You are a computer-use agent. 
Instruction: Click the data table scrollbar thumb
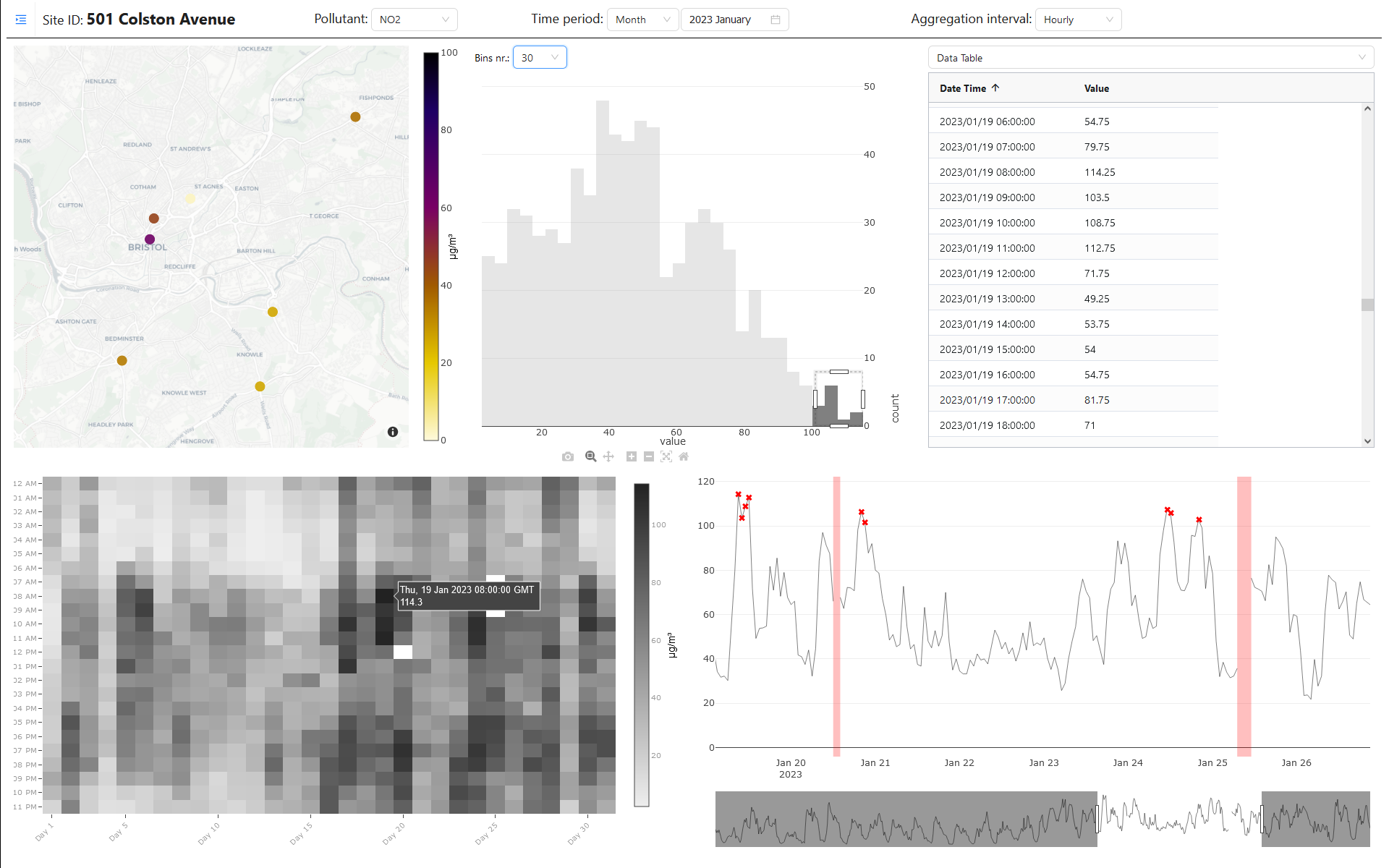pos(1367,305)
